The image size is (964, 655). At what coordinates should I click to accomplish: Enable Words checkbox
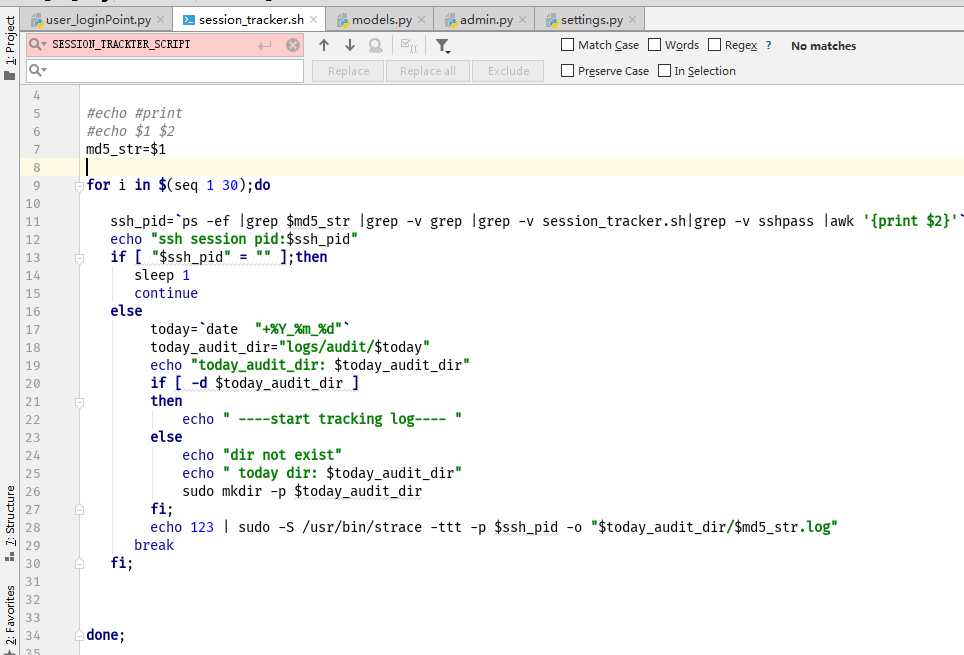655,45
